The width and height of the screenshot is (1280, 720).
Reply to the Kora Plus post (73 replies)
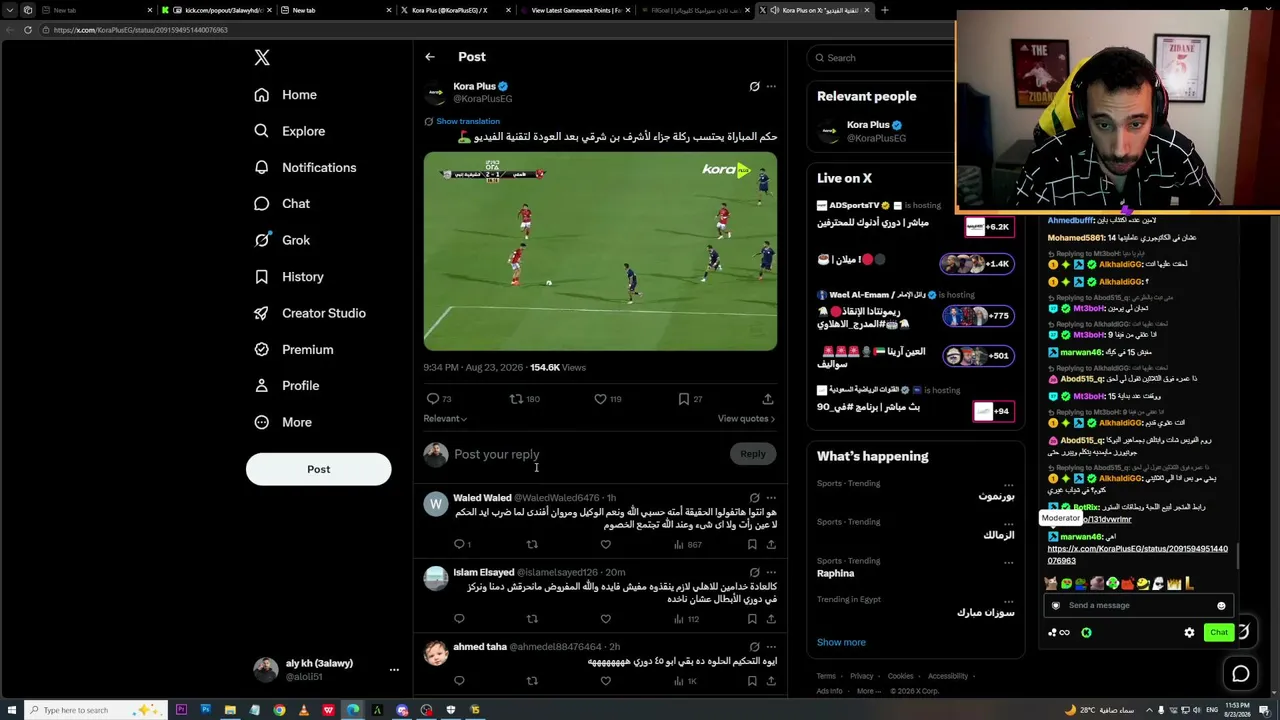tap(440, 399)
